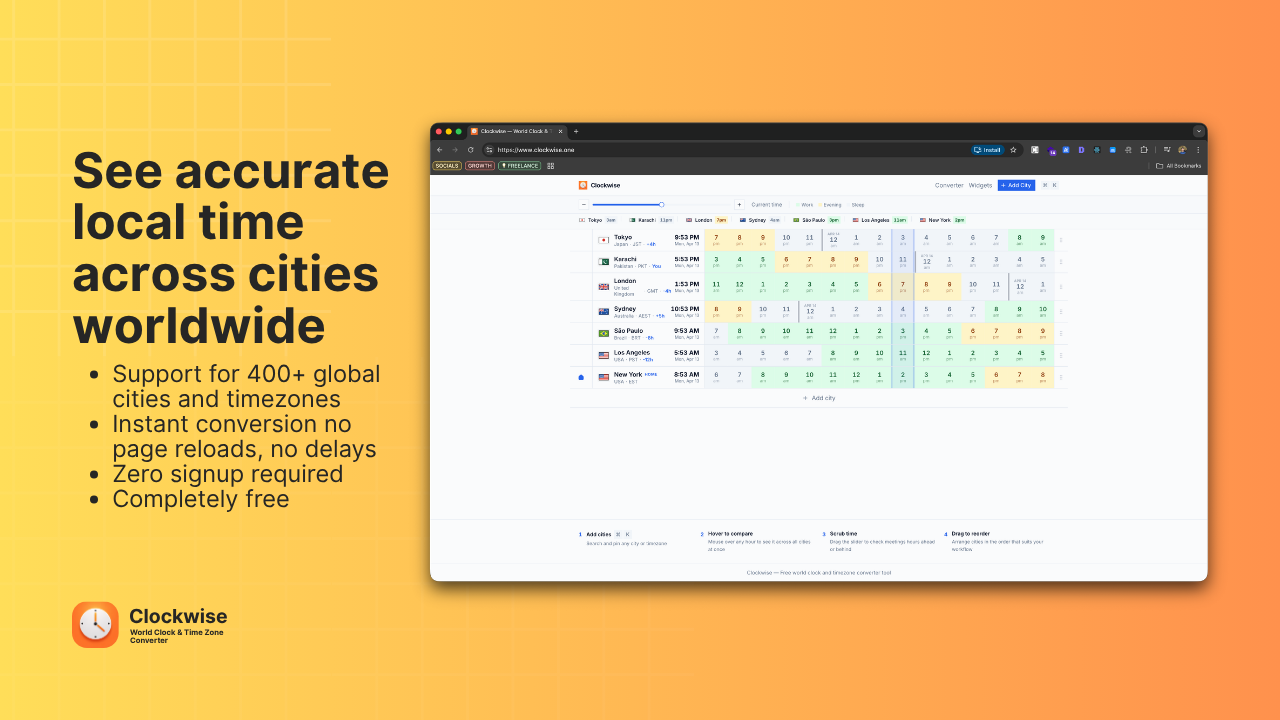Click the time scrub slider handle

click(x=661, y=204)
